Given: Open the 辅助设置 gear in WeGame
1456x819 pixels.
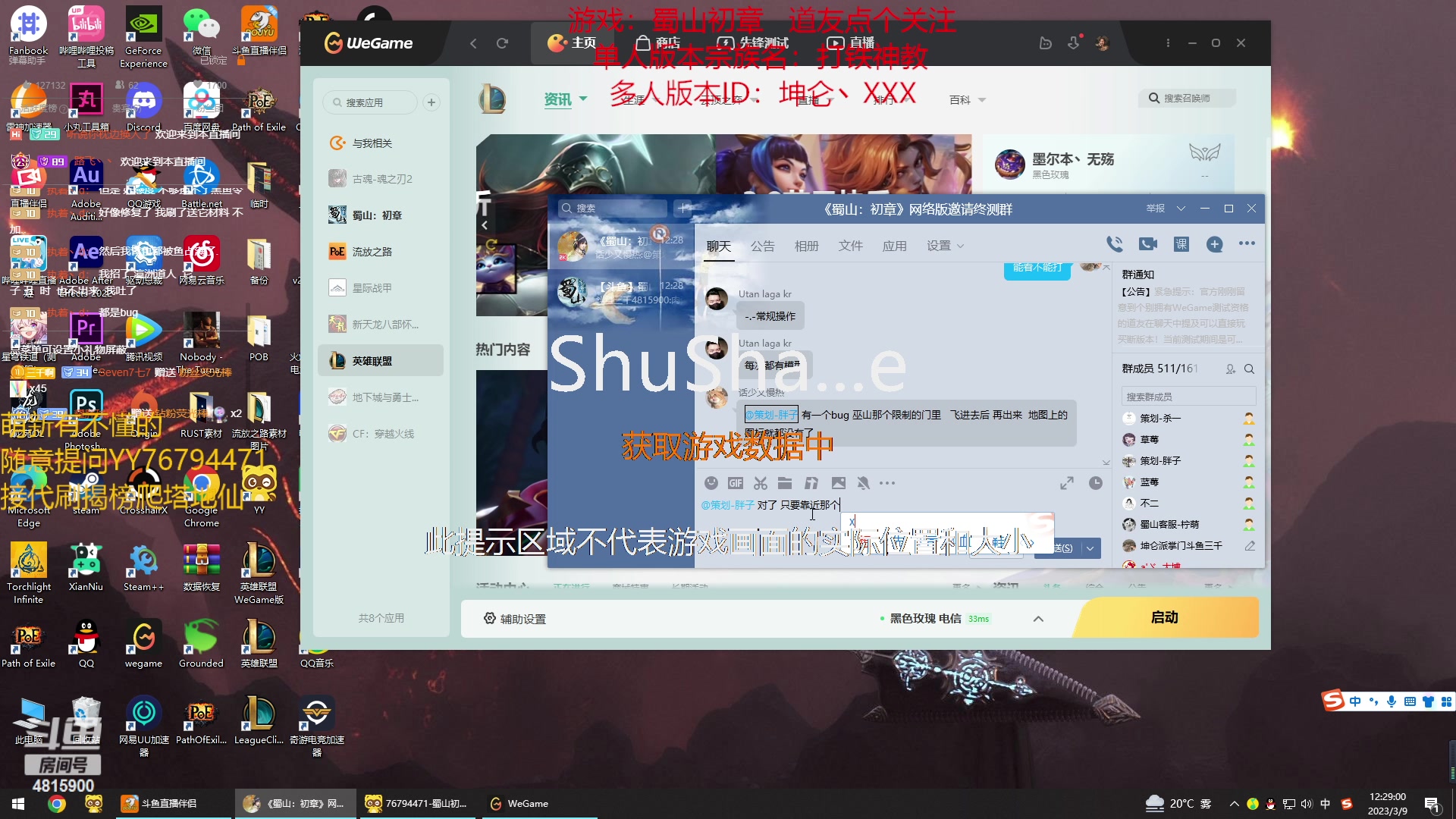Looking at the screenshot, I should (x=490, y=619).
